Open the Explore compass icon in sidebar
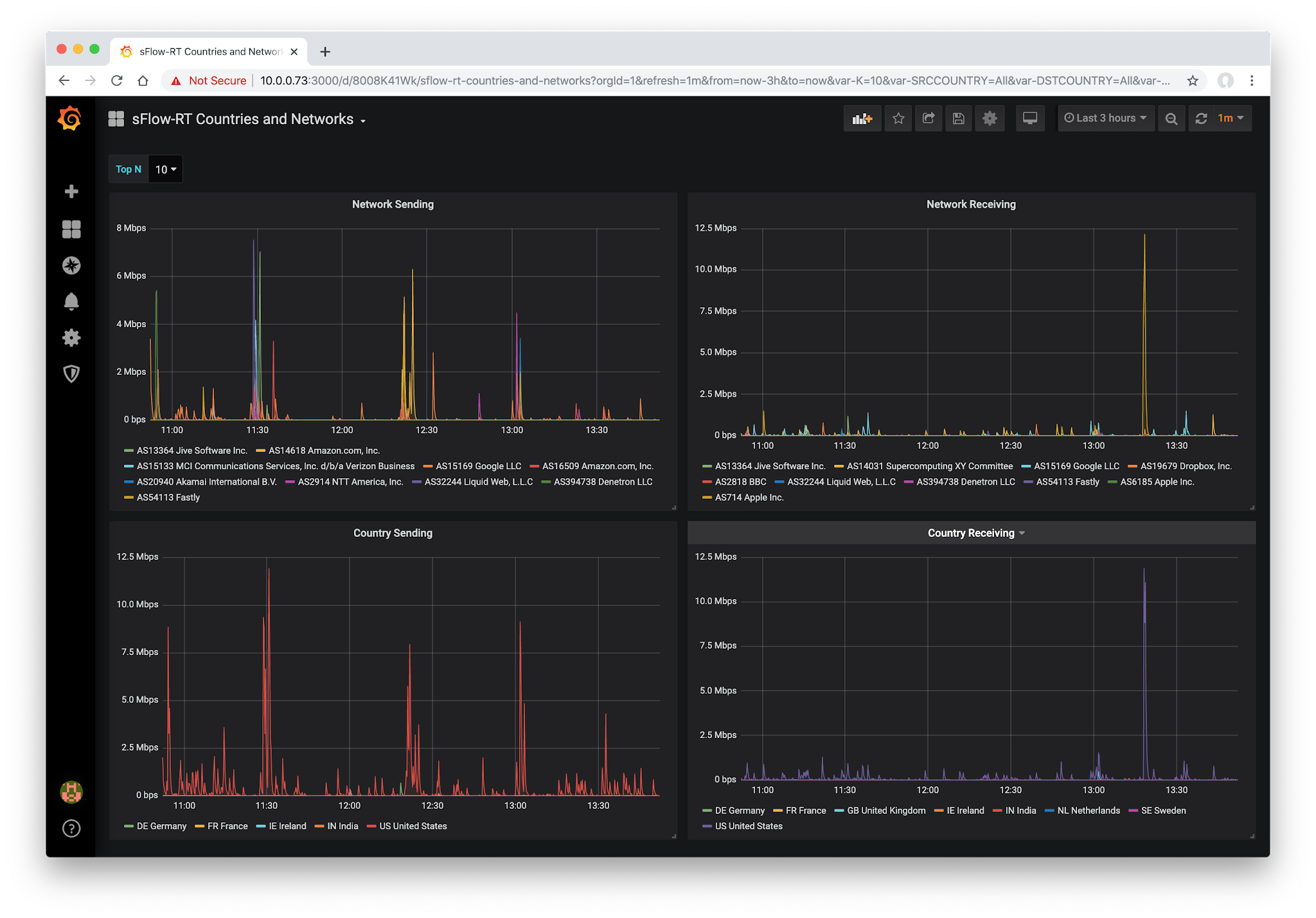The image size is (1316, 918). point(71,265)
